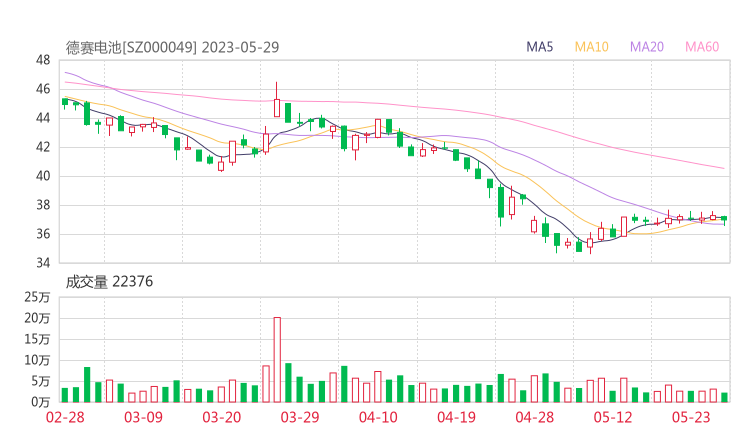Image resolution: width=740 pixels, height=440 pixels.
Task: Click the 03-29 date label
Action: [x=300, y=417]
